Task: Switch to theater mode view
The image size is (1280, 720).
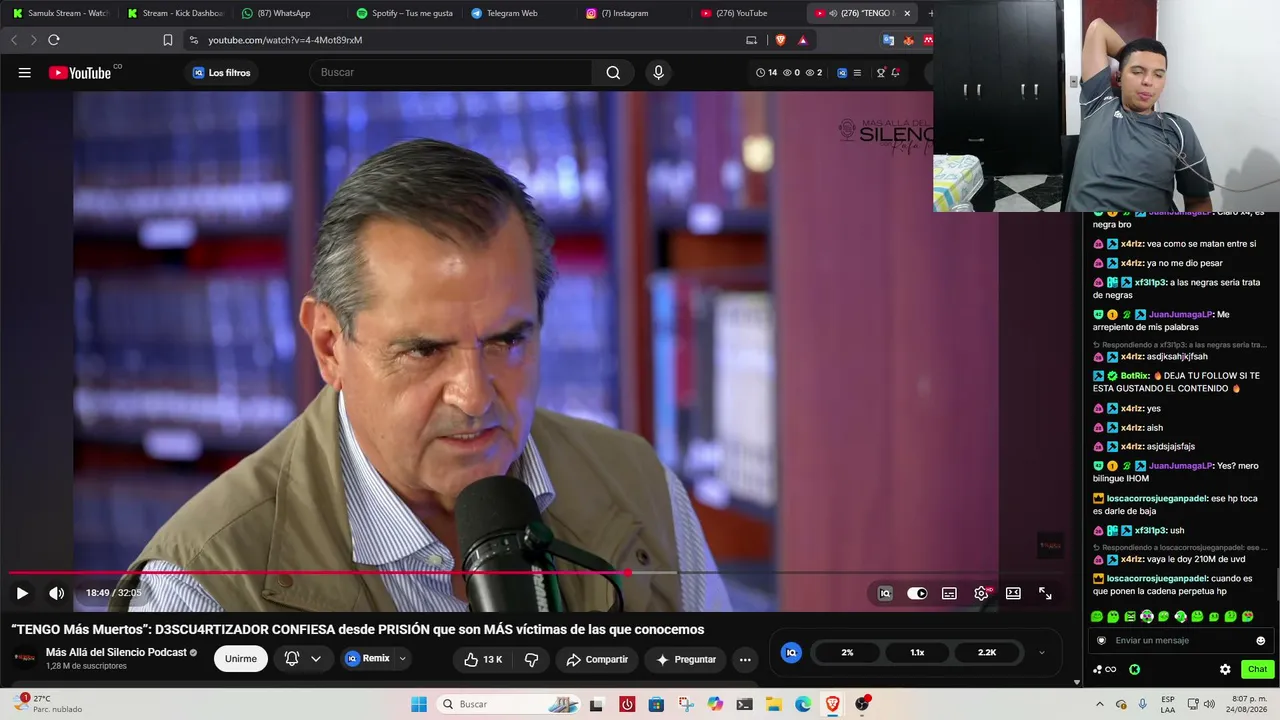Action: (1013, 593)
